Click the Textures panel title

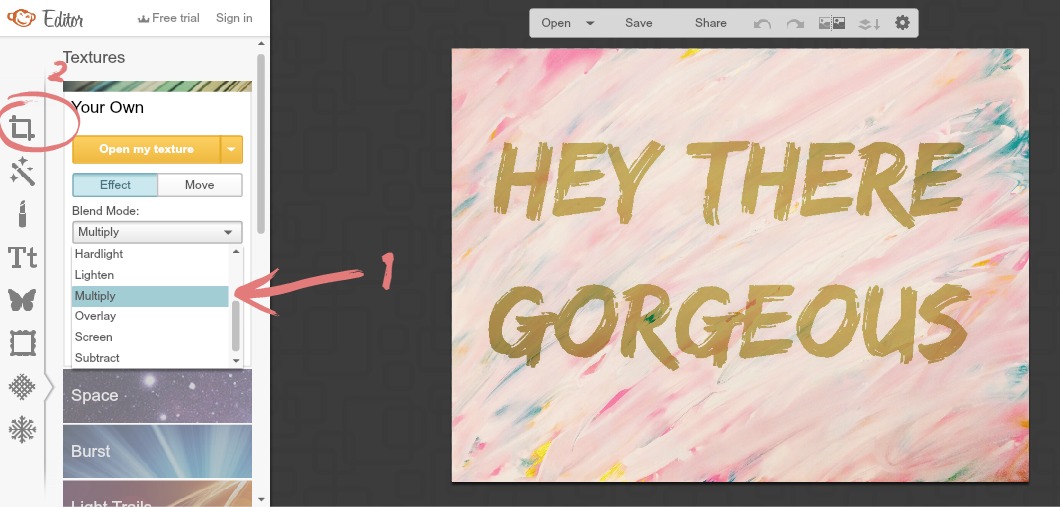click(94, 57)
